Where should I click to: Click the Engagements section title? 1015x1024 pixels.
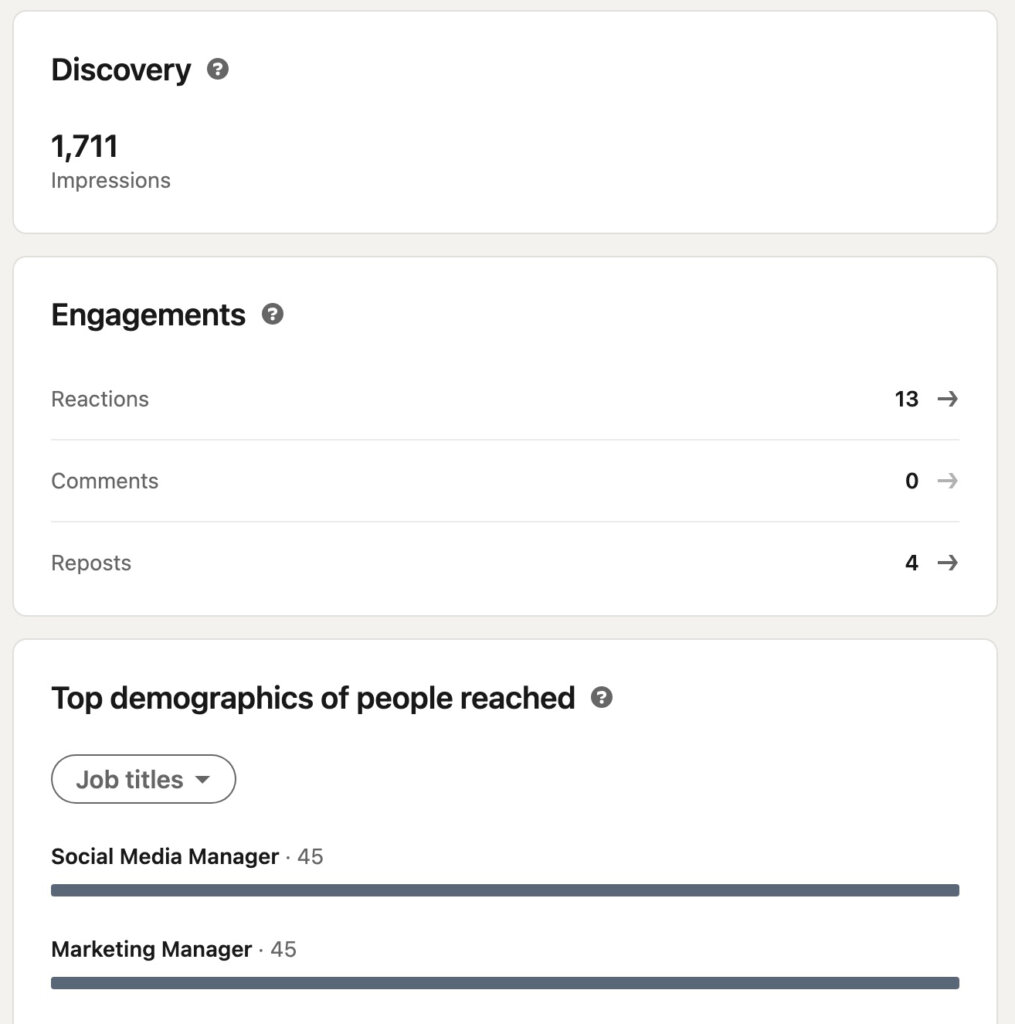pyautogui.click(x=148, y=314)
